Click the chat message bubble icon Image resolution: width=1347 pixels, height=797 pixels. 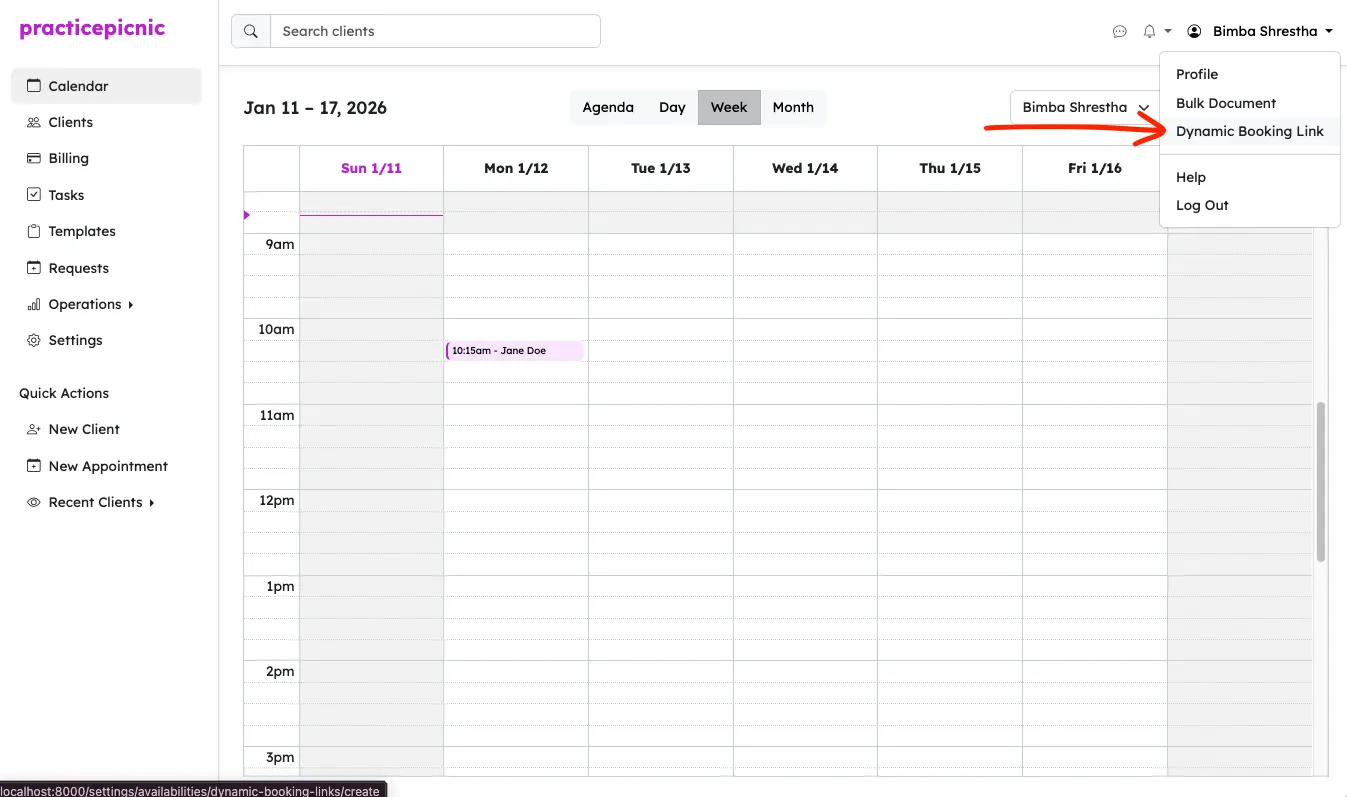pos(1119,32)
